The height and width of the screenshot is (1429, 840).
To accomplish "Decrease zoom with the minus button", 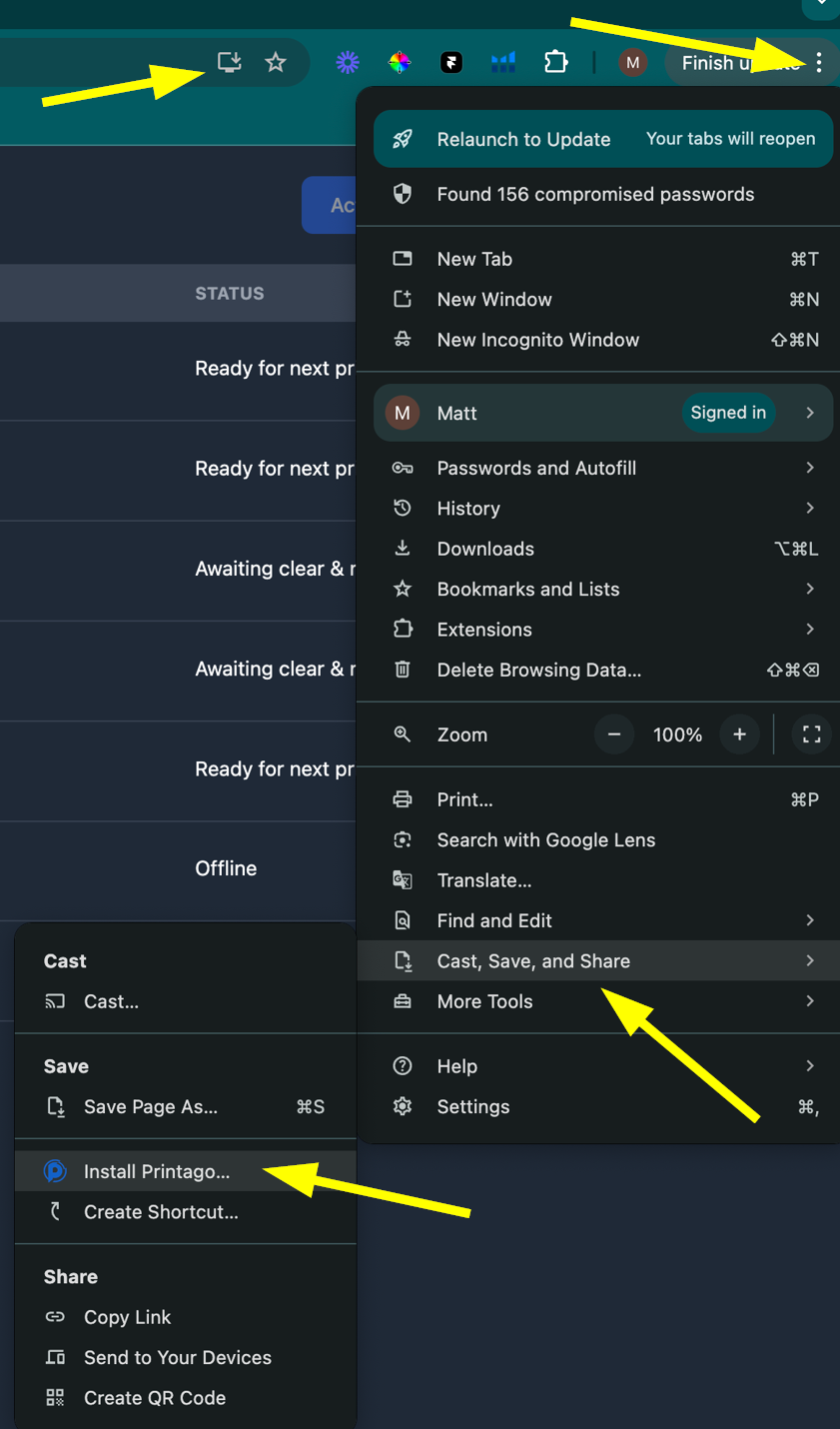I will [x=614, y=734].
